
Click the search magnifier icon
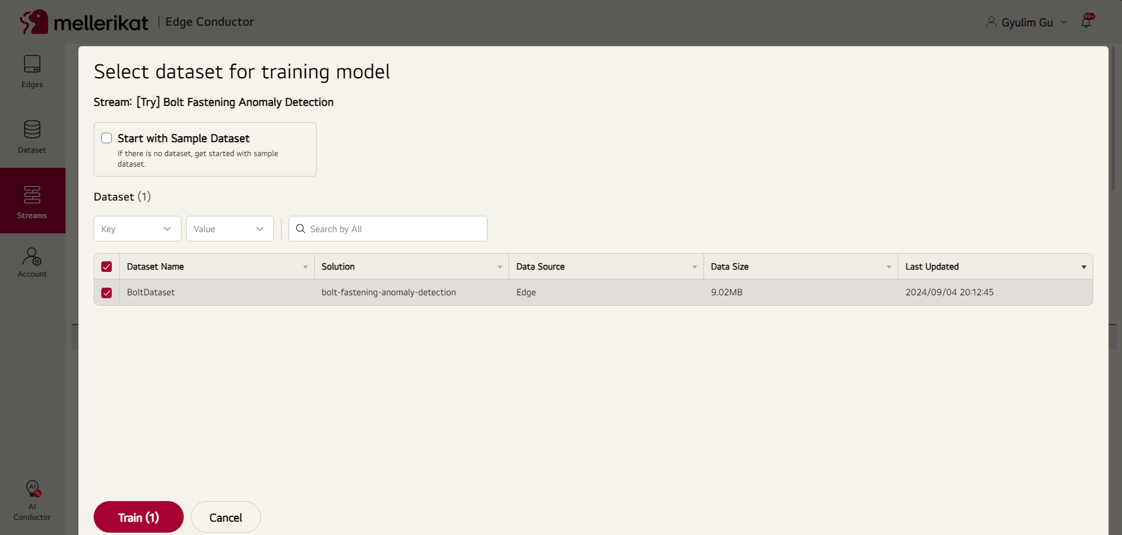[301, 229]
